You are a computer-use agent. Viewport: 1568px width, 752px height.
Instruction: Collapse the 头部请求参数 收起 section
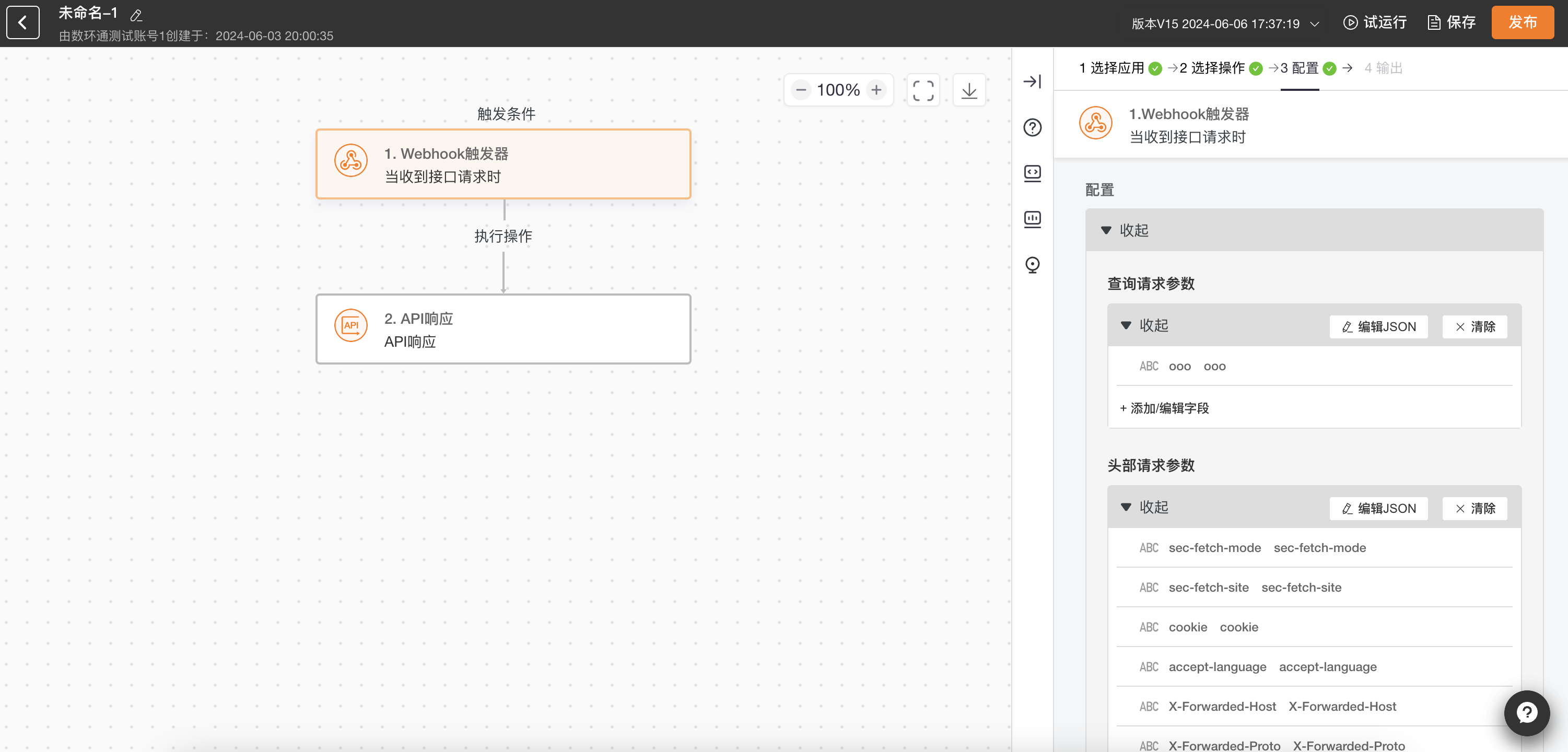coord(1144,507)
